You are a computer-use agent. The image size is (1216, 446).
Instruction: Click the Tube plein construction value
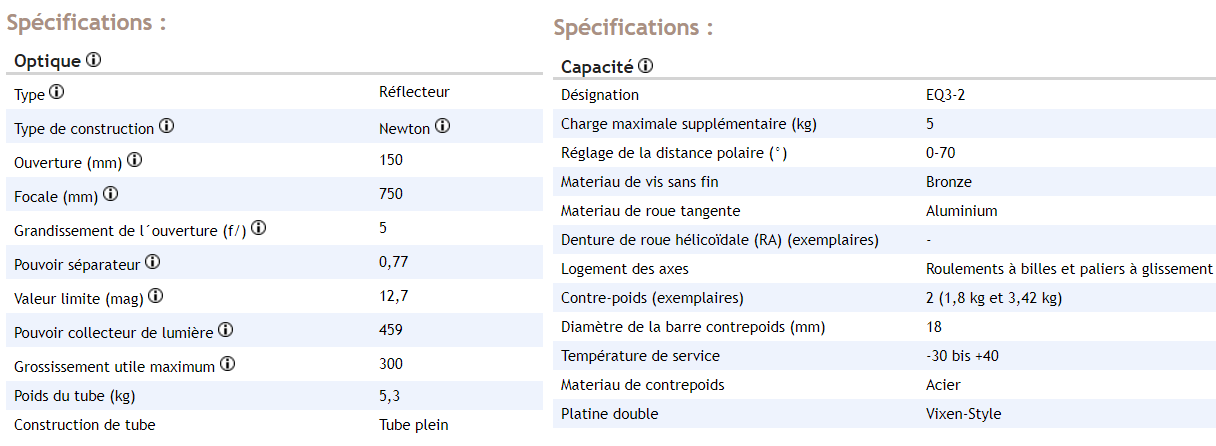coord(414,425)
